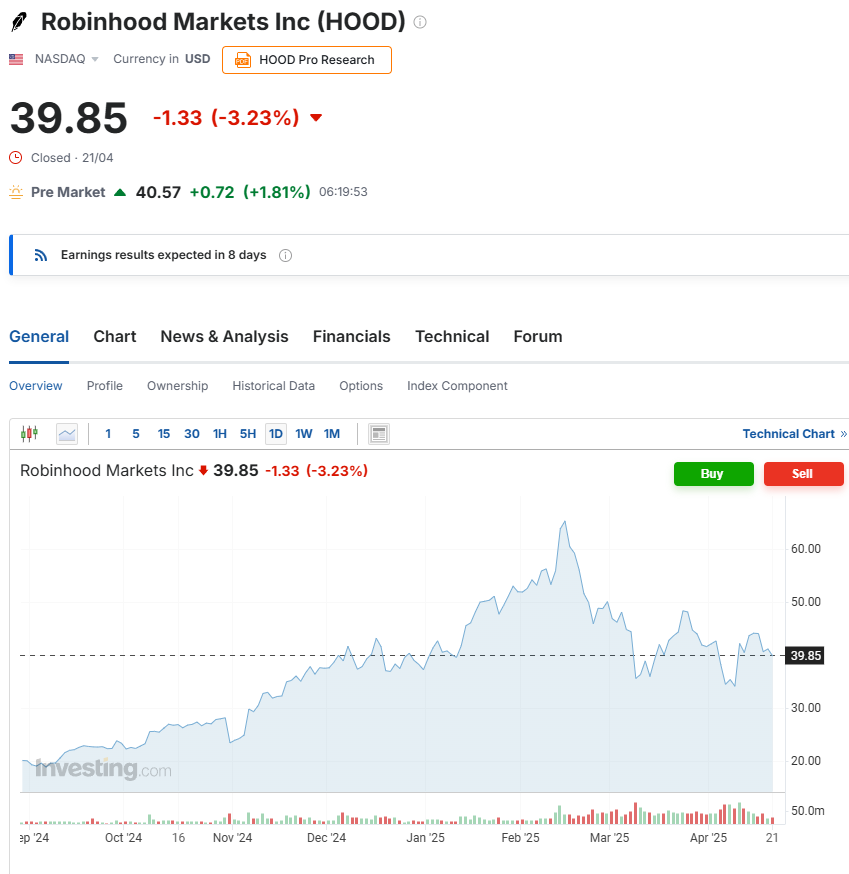Image resolution: width=849 pixels, height=874 pixels.
Task: Click the Pre Market price 40.57
Action: click(x=158, y=192)
